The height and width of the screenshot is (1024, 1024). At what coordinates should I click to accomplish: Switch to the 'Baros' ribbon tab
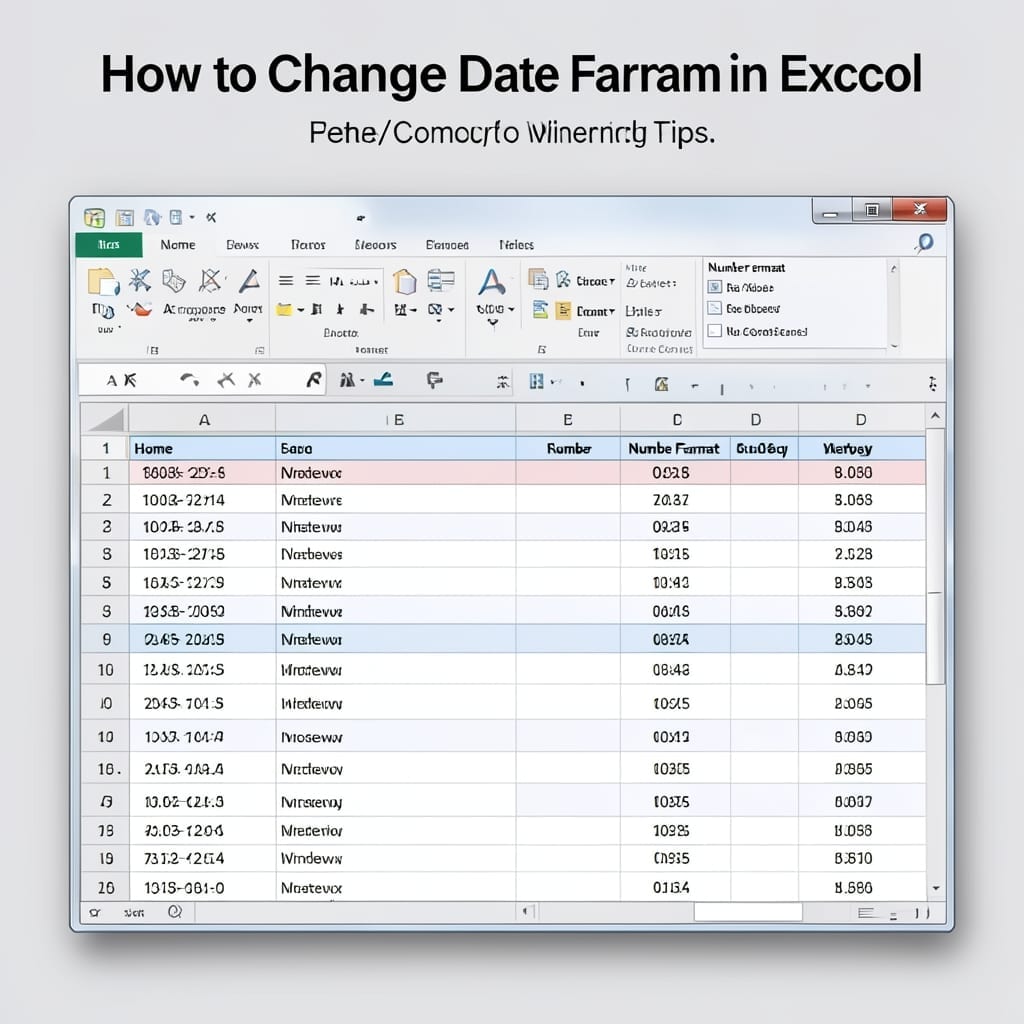(x=308, y=245)
